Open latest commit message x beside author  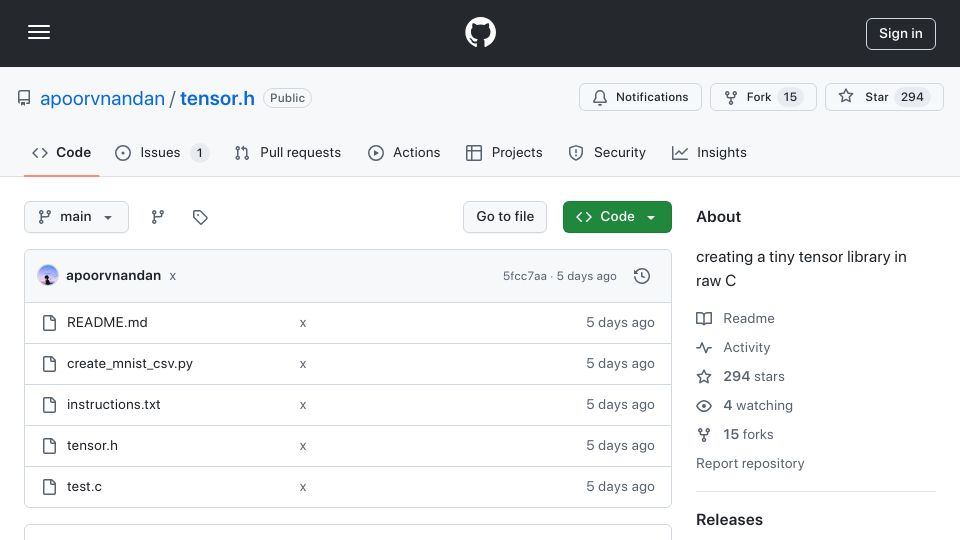[173, 276]
